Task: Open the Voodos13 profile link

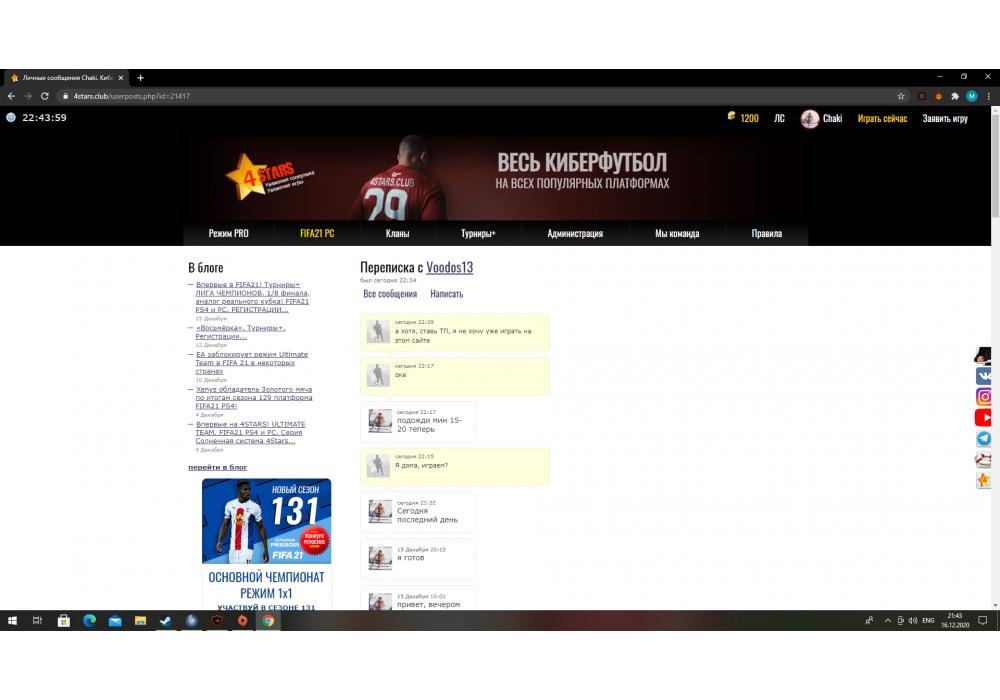Action: coord(450,267)
